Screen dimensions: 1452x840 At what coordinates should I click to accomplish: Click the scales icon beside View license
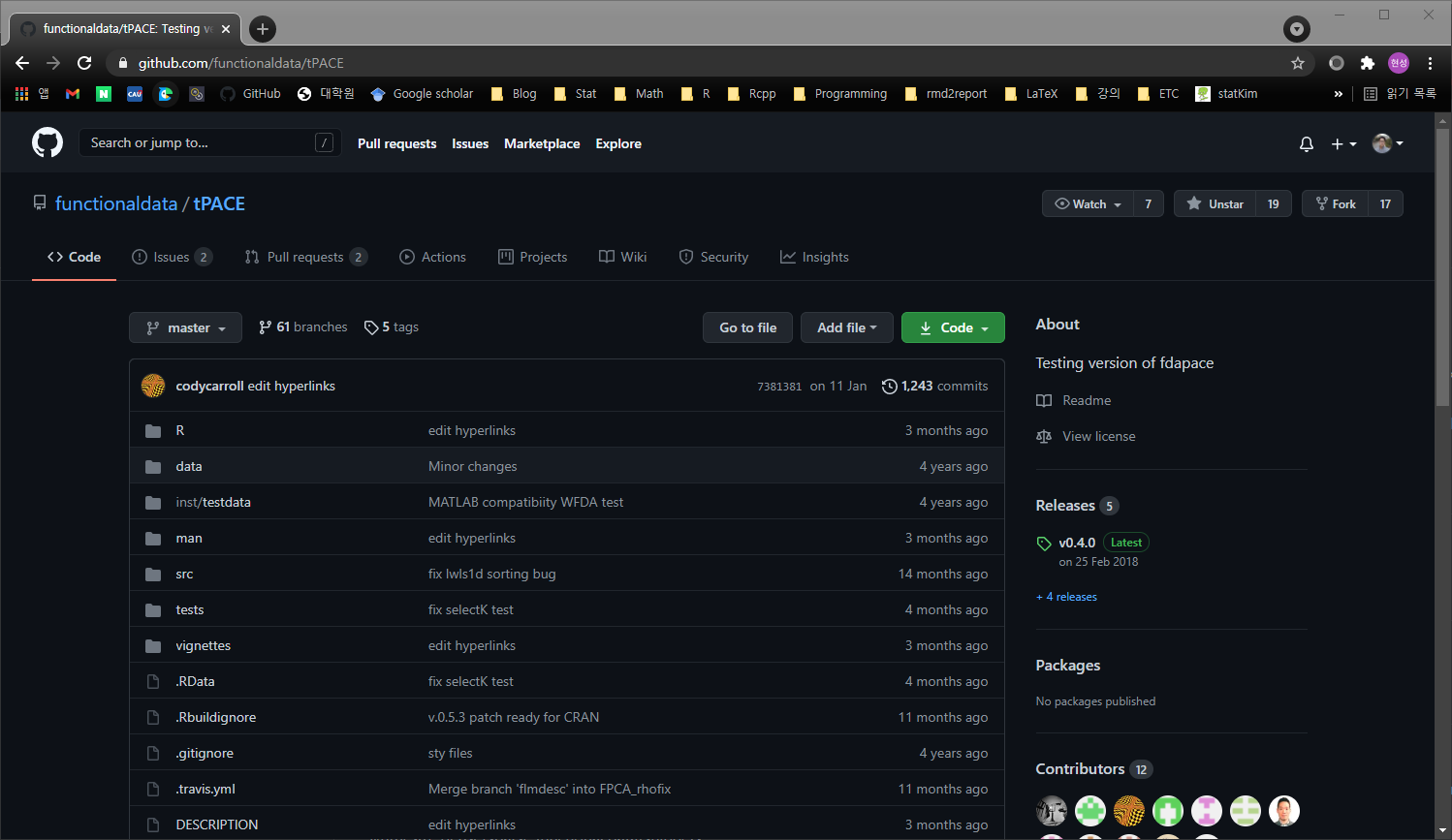pyautogui.click(x=1044, y=436)
